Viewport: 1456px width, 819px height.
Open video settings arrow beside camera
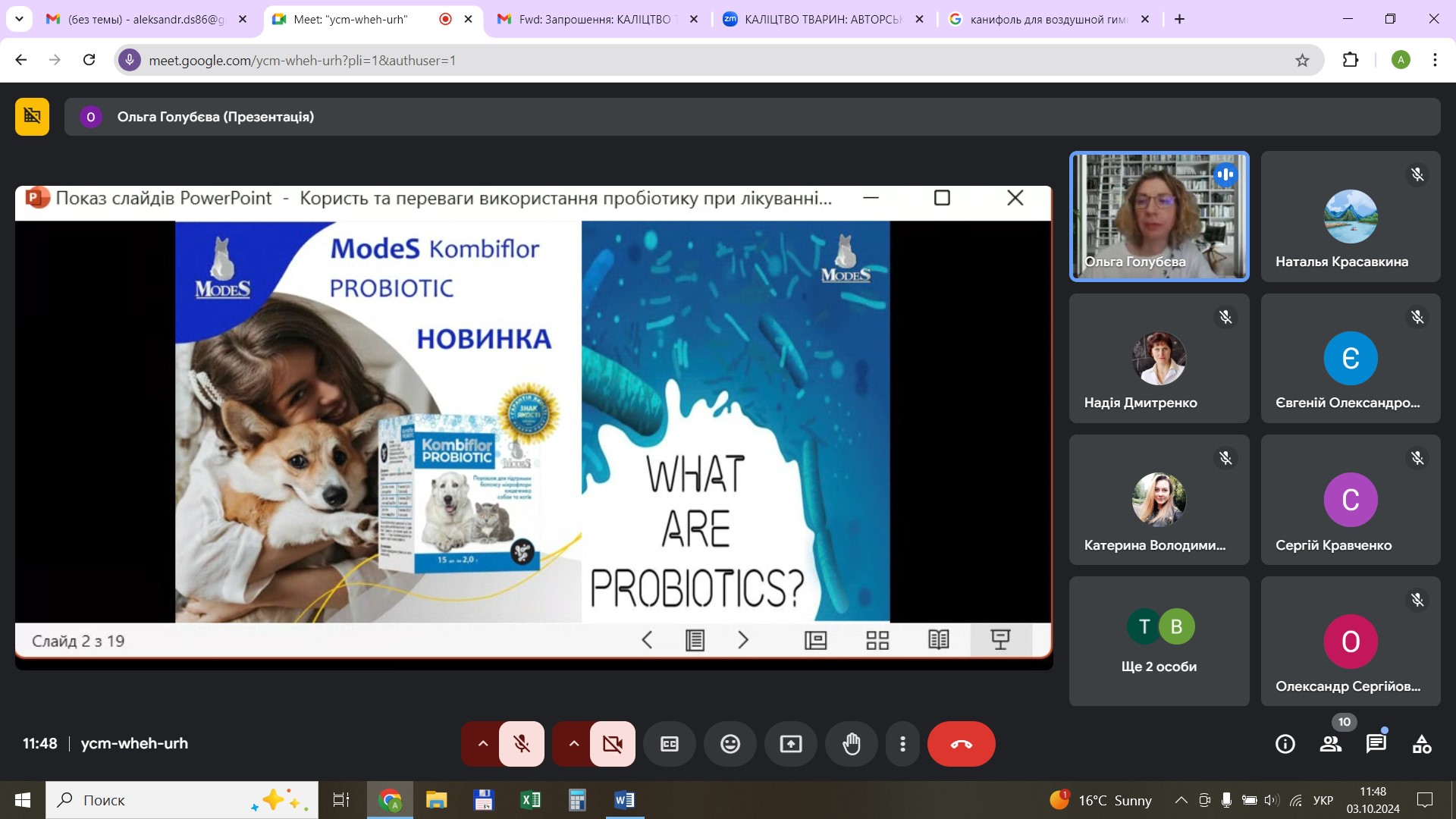(x=573, y=744)
